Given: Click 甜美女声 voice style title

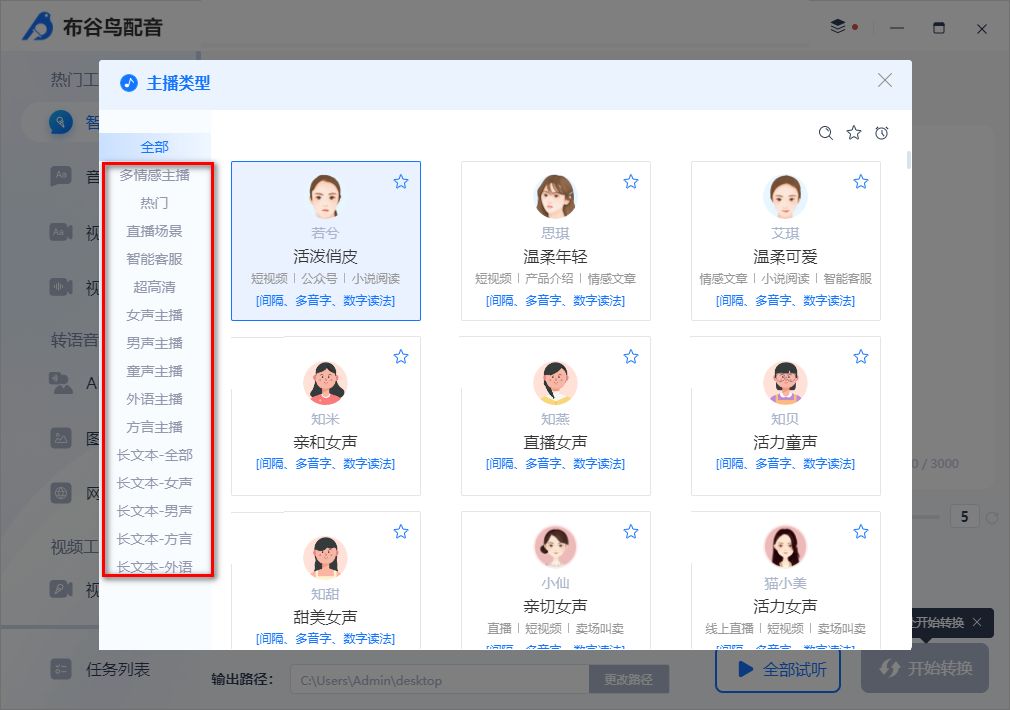Looking at the screenshot, I should point(325,617).
